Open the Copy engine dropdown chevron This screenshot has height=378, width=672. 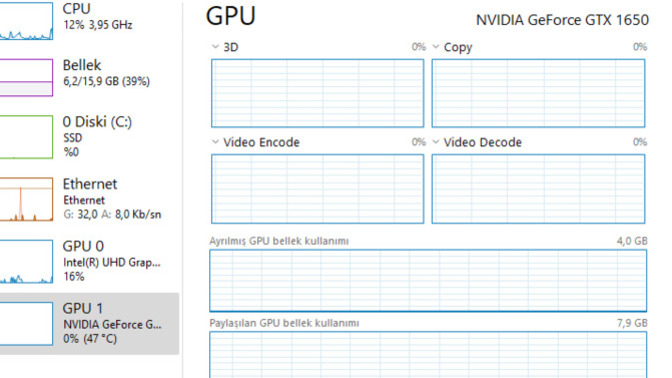[x=436, y=47]
